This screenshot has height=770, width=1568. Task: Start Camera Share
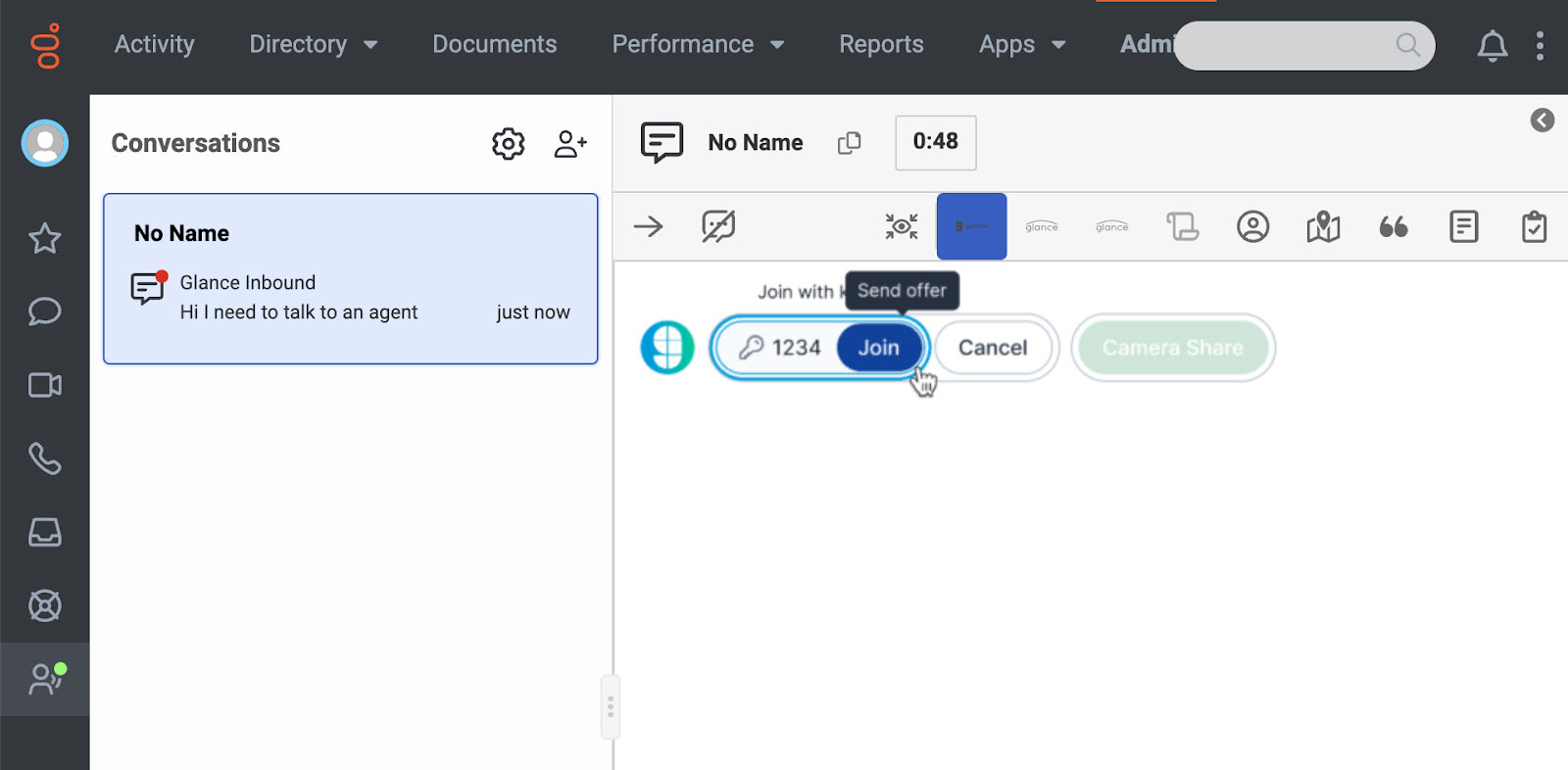point(1172,348)
